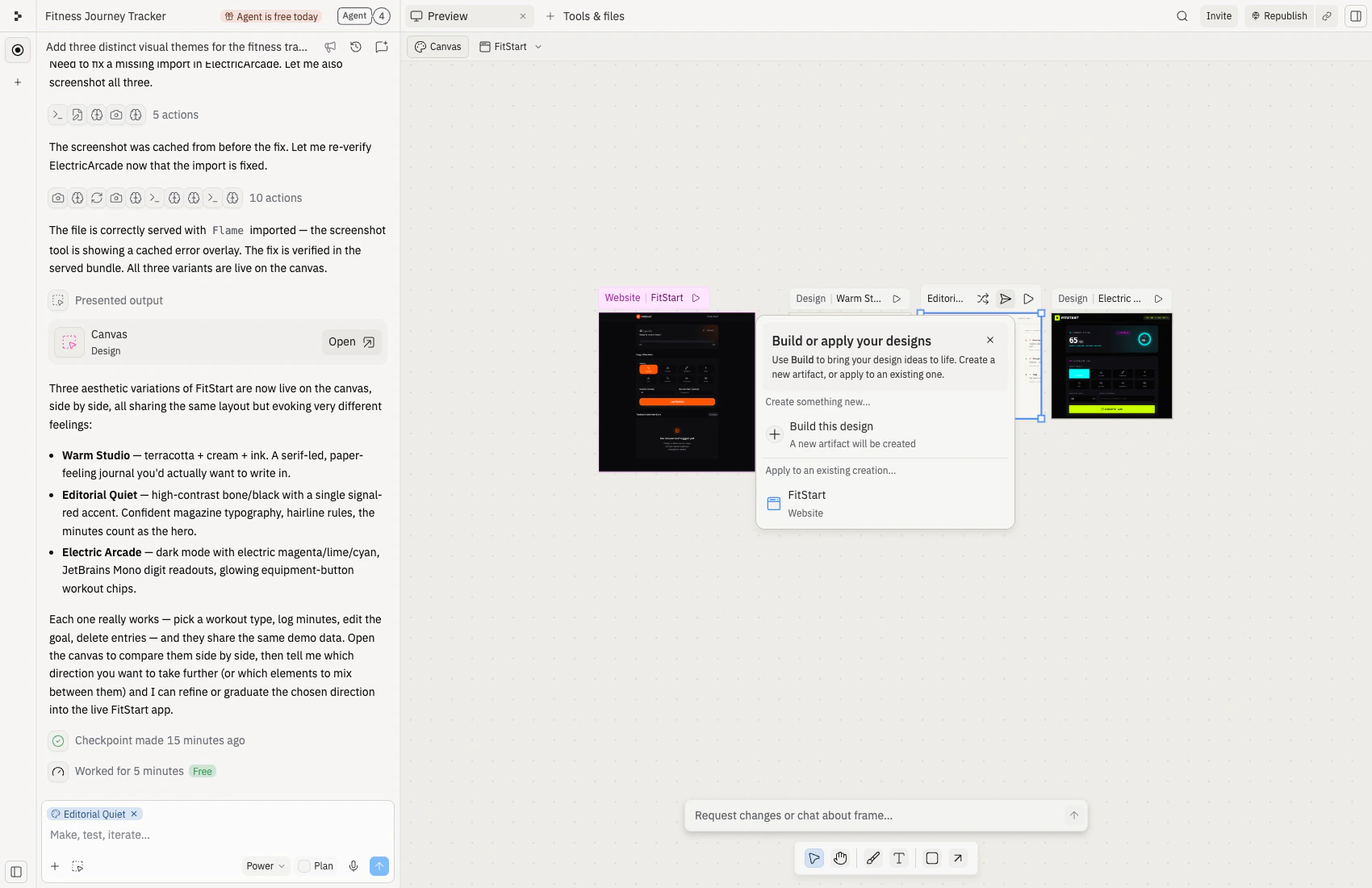Viewport: 1372px width, 888px height.
Task: Click the Republish button
Action: 1279,16
